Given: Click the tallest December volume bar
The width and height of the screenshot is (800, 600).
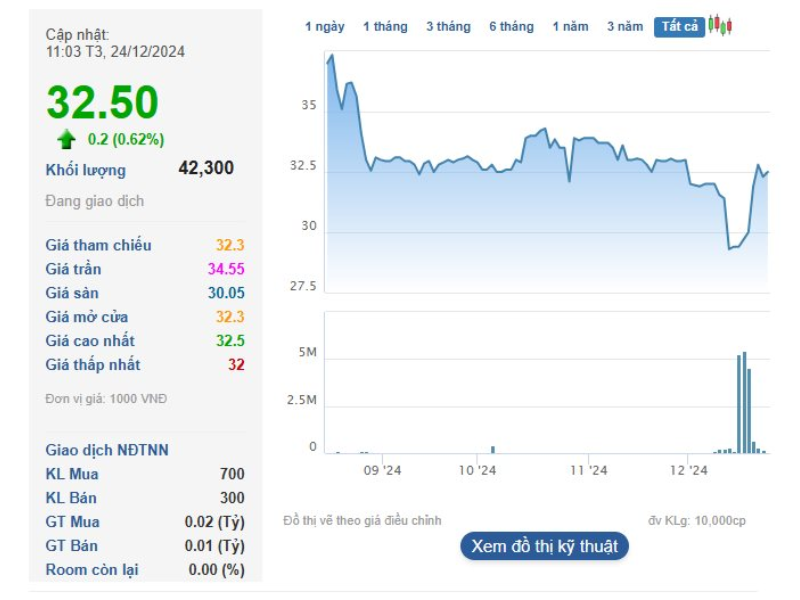Looking at the screenshot, I should click(744, 403).
